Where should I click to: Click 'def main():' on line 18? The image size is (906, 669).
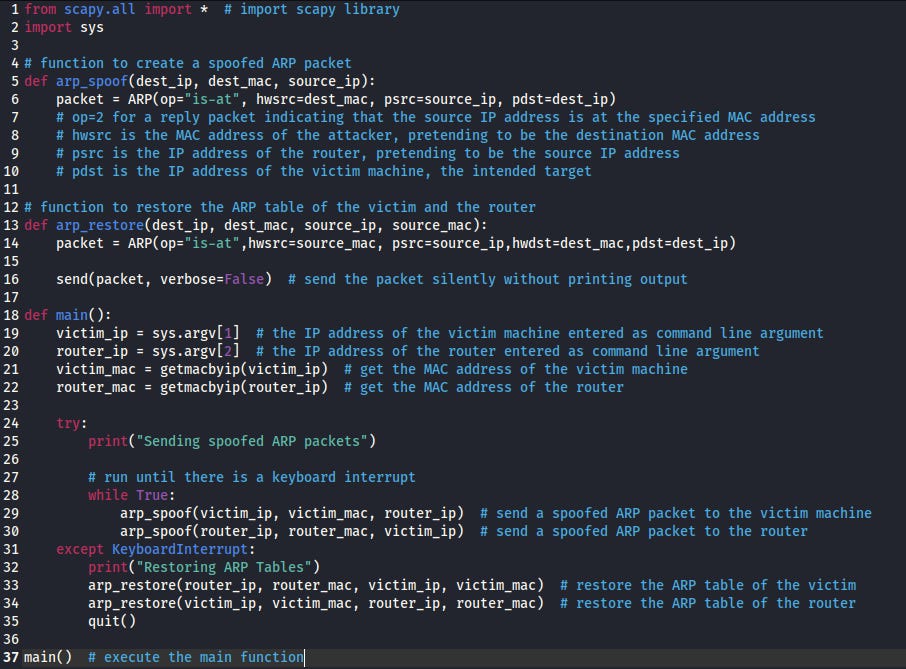[x=68, y=315]
